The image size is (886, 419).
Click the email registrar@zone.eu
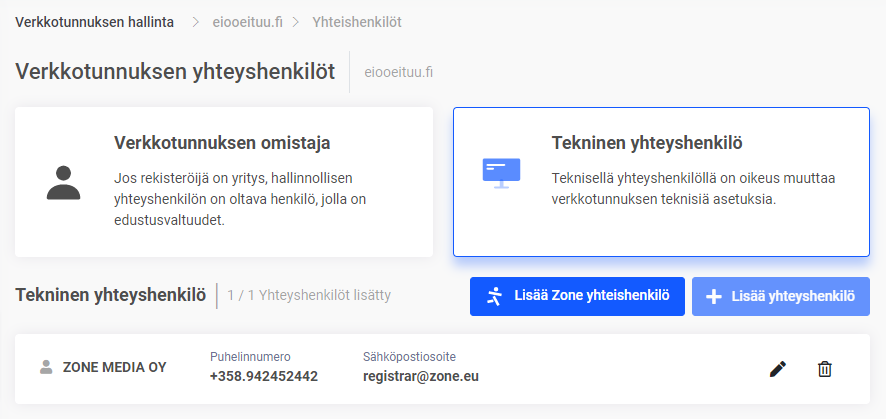(x=420, y=377)
